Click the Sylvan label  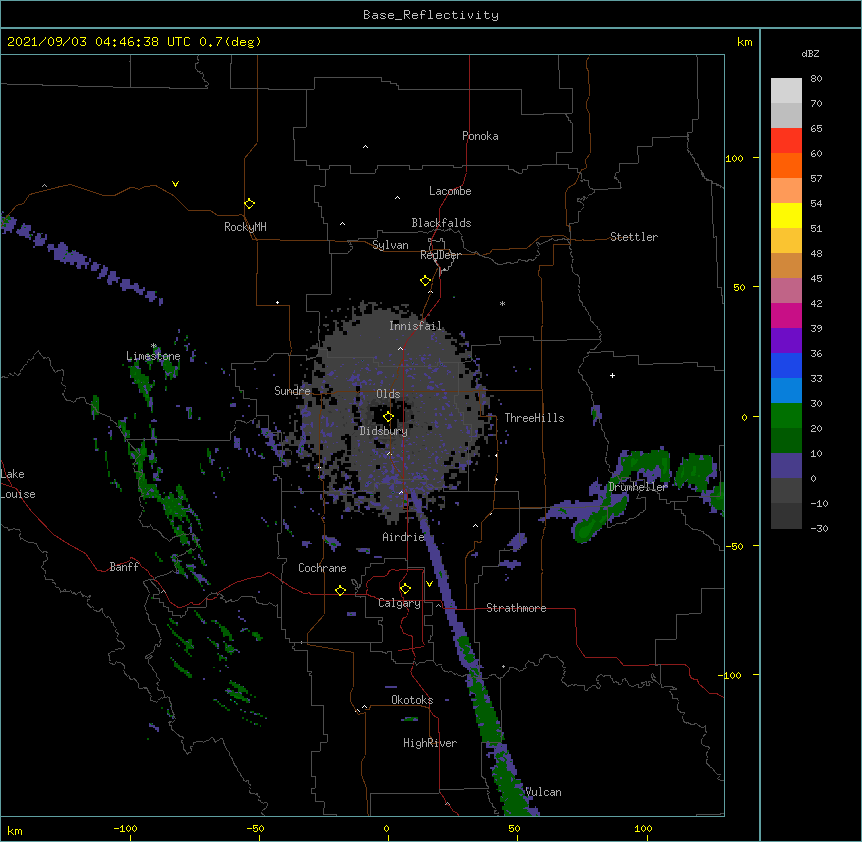(390, 245)
